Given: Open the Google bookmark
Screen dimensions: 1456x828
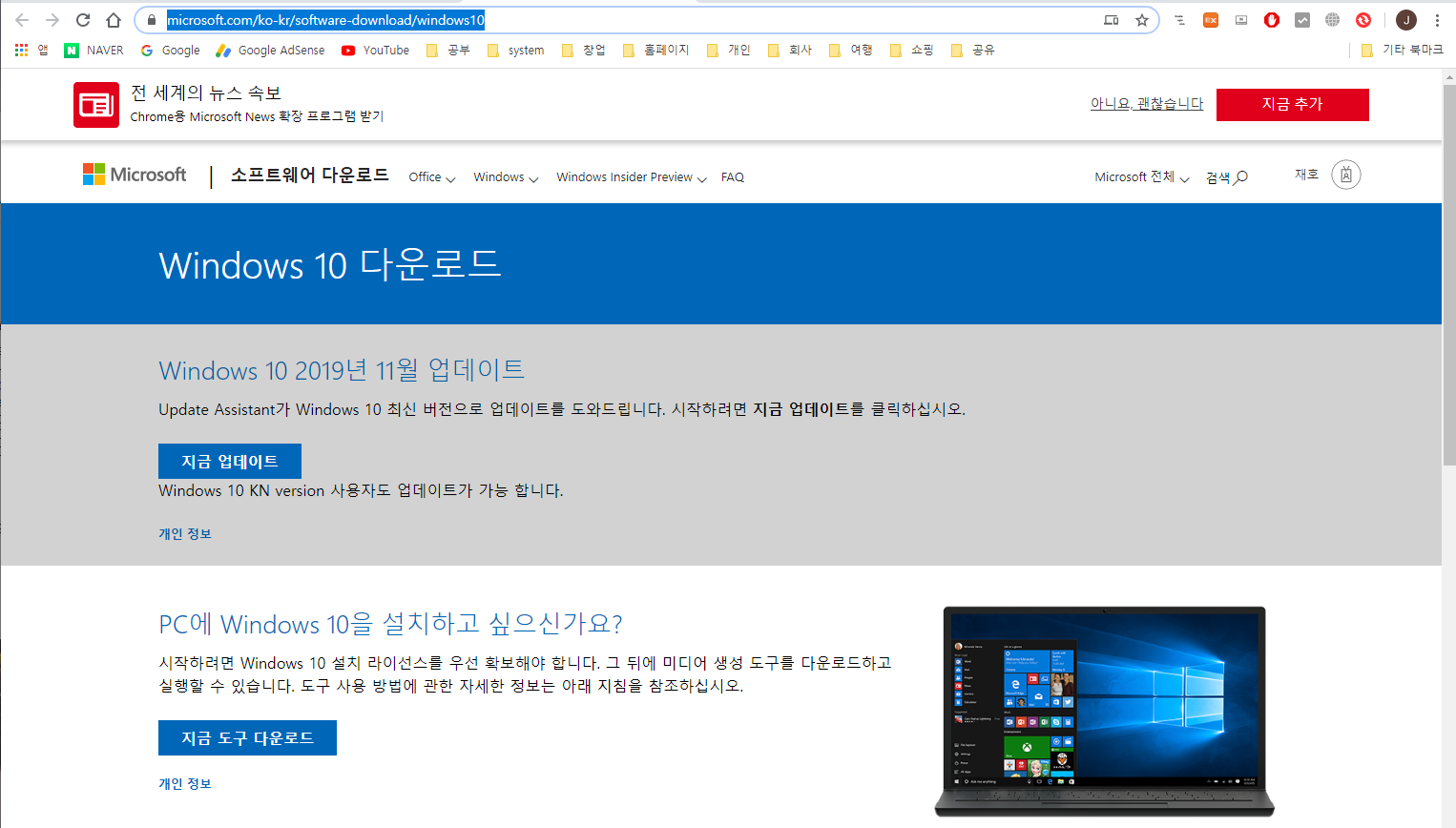Looking at the screenshot, I should click(x=170, y=51).
